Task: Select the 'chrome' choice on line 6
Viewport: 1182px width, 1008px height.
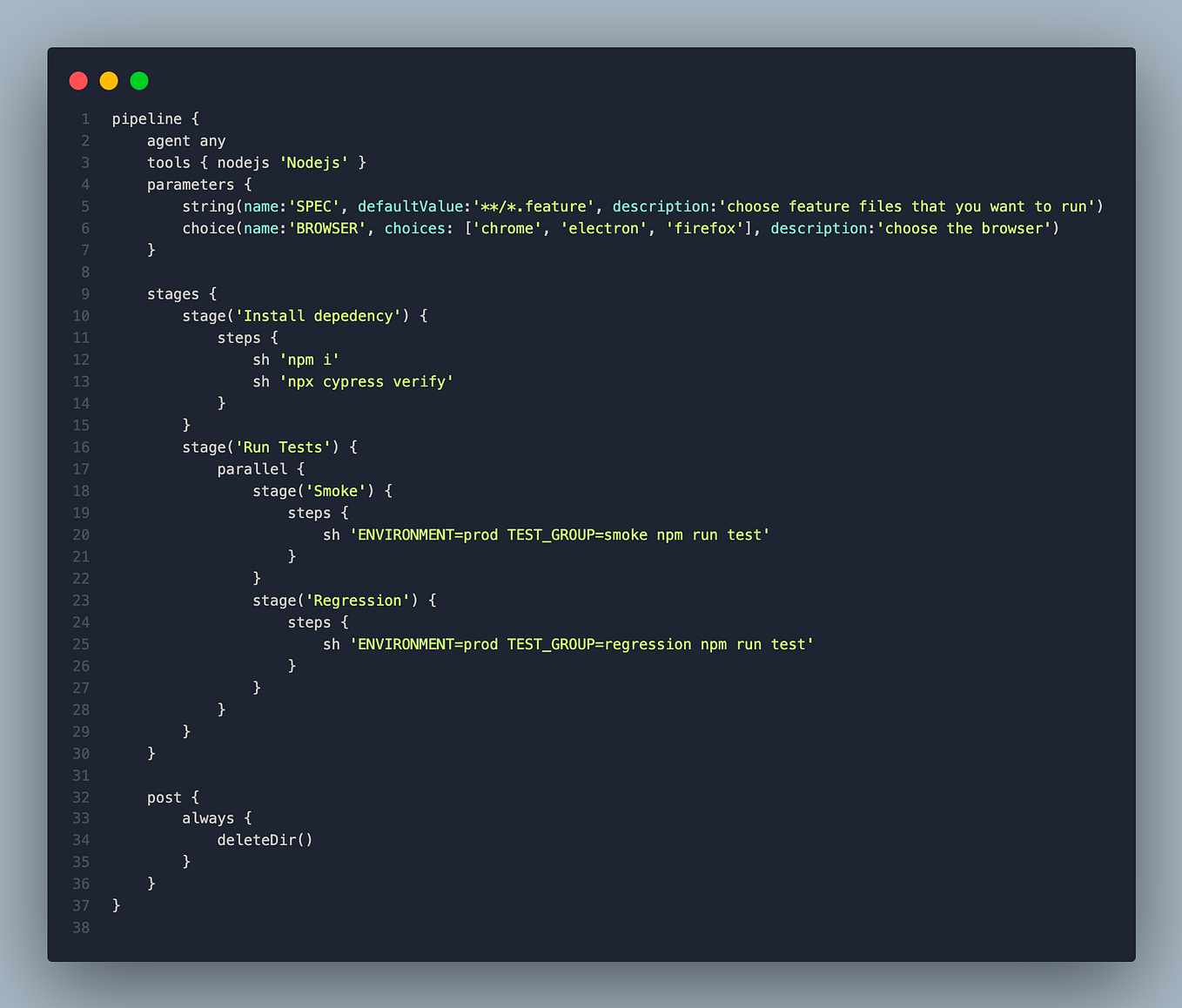Action: [x=507, y=228]
